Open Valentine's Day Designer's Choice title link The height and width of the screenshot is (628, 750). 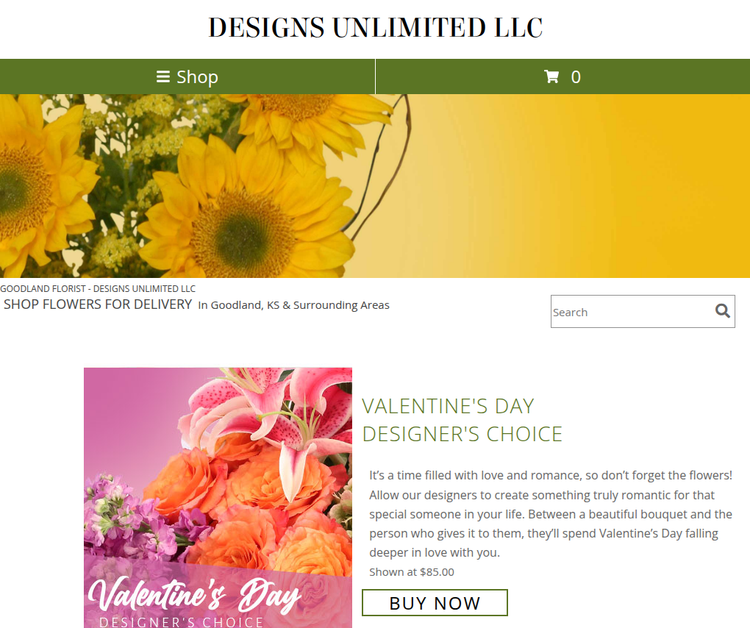tap(462, 420)
